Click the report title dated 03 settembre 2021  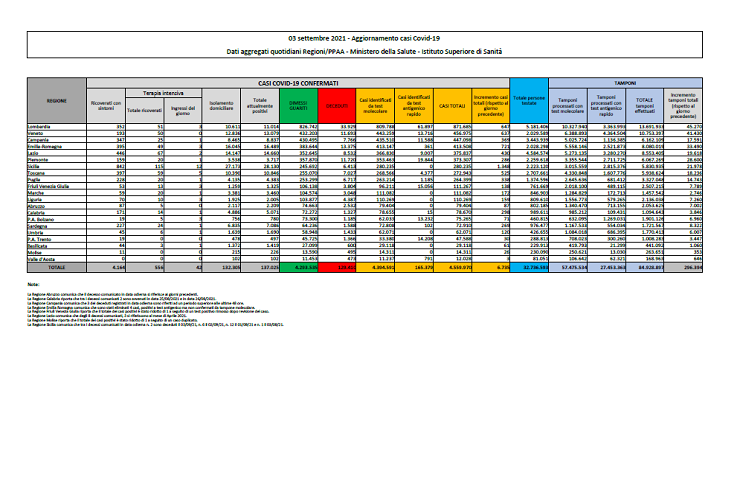pyautogui.click(x=369, y=34)
